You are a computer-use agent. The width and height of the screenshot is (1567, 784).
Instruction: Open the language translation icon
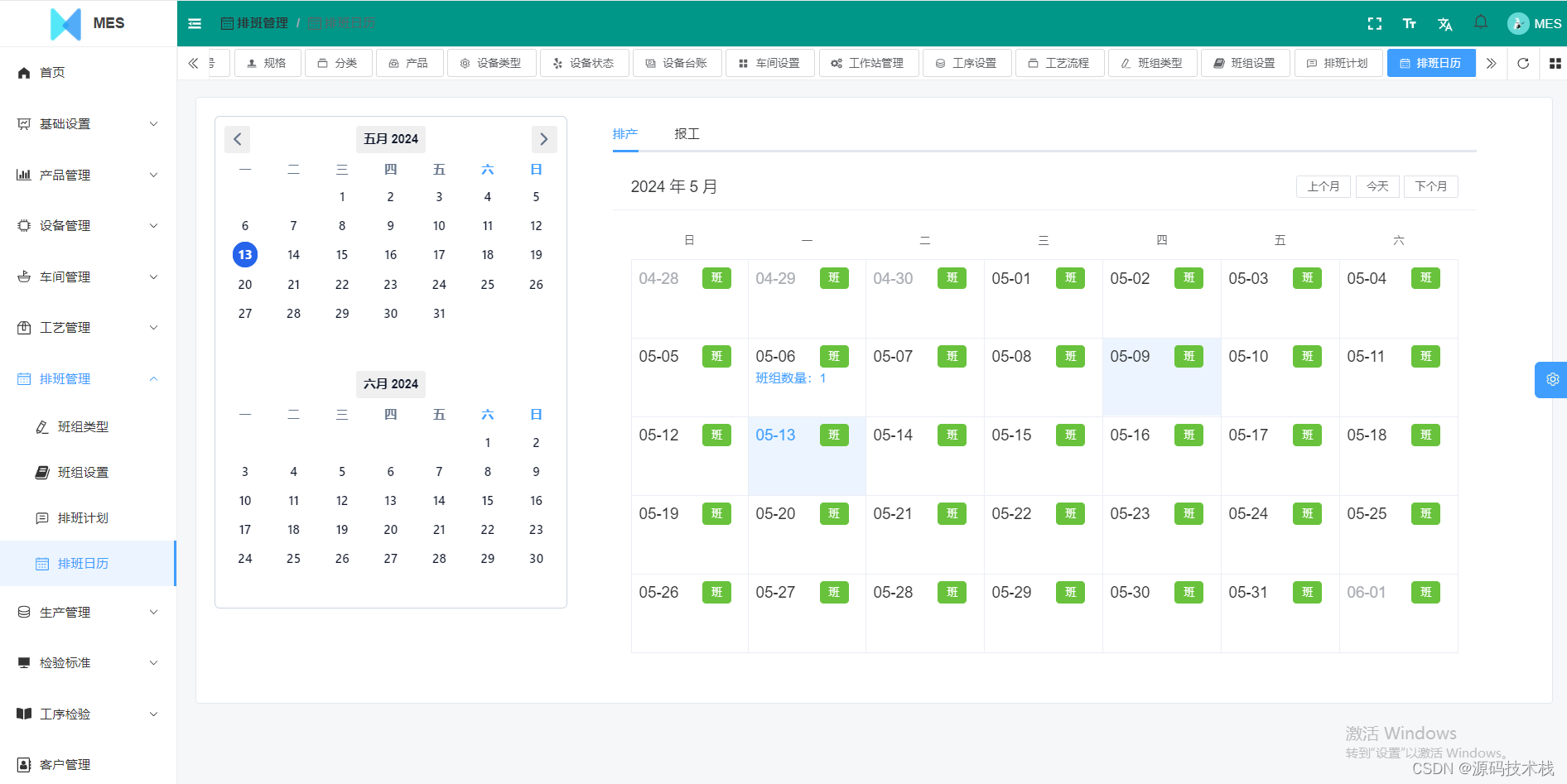tap(1445, 24)
